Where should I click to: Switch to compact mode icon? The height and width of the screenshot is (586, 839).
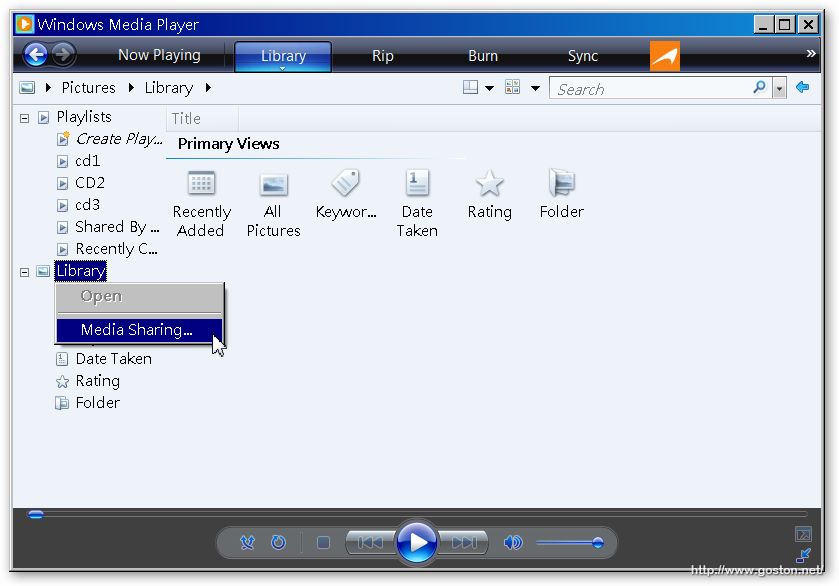803,555
